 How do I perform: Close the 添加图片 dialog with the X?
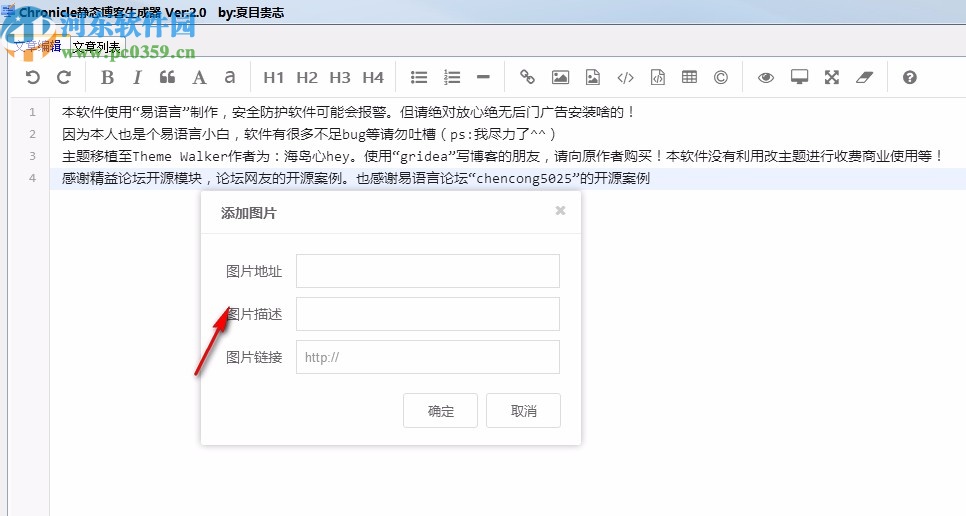click(x=560, y=211)
